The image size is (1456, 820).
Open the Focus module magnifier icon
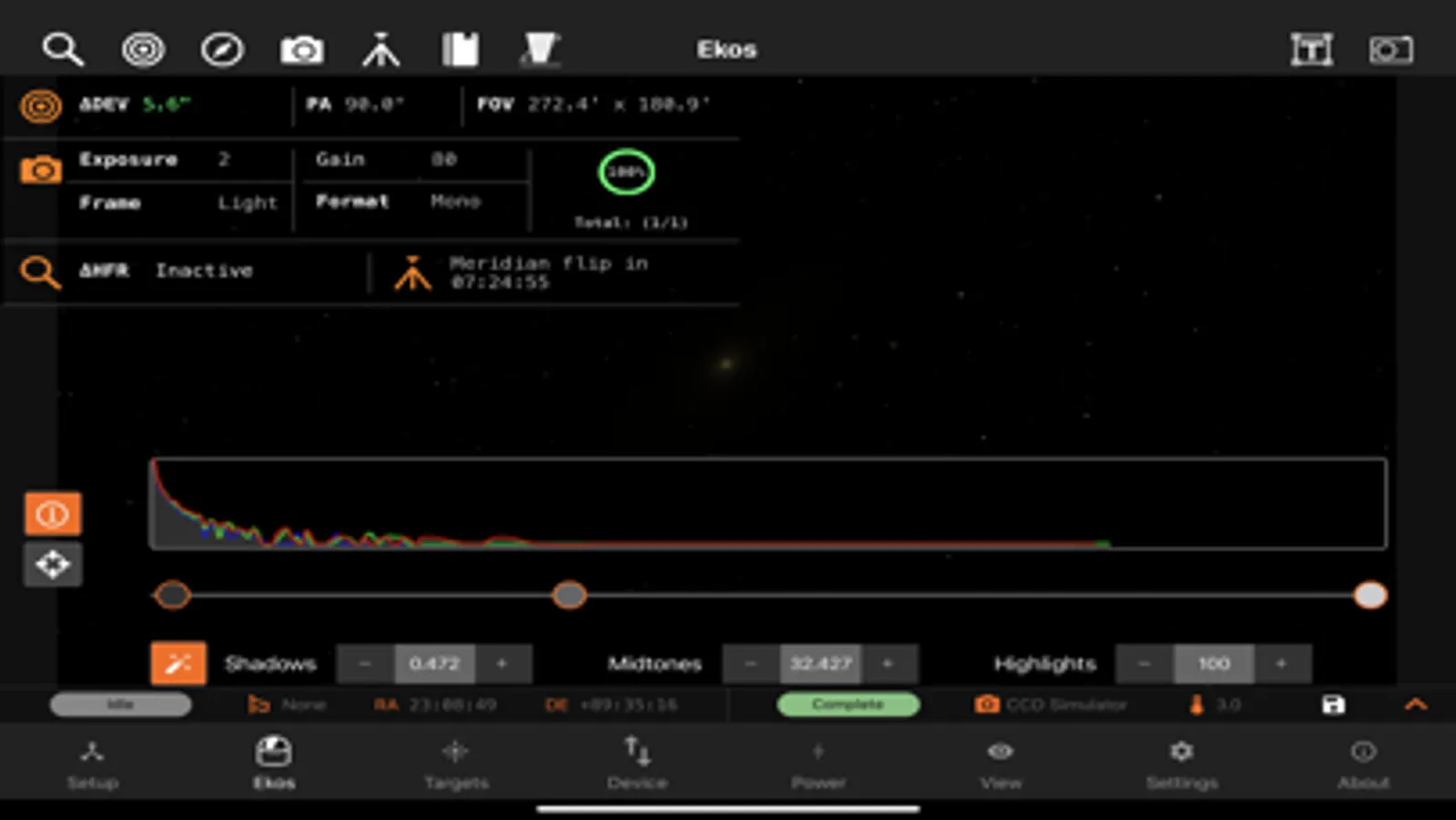pos(63,49)
